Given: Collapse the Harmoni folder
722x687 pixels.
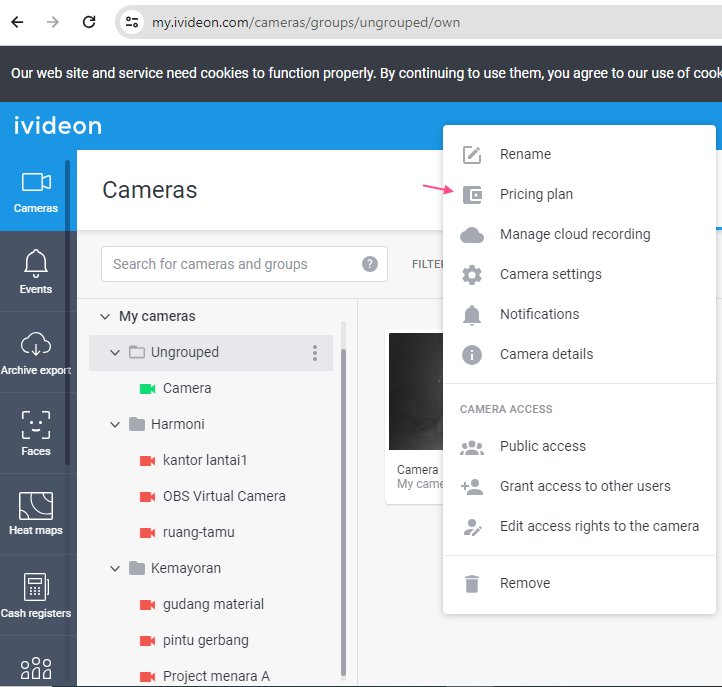Looking at the screenshot, I should tap(115, 425).
